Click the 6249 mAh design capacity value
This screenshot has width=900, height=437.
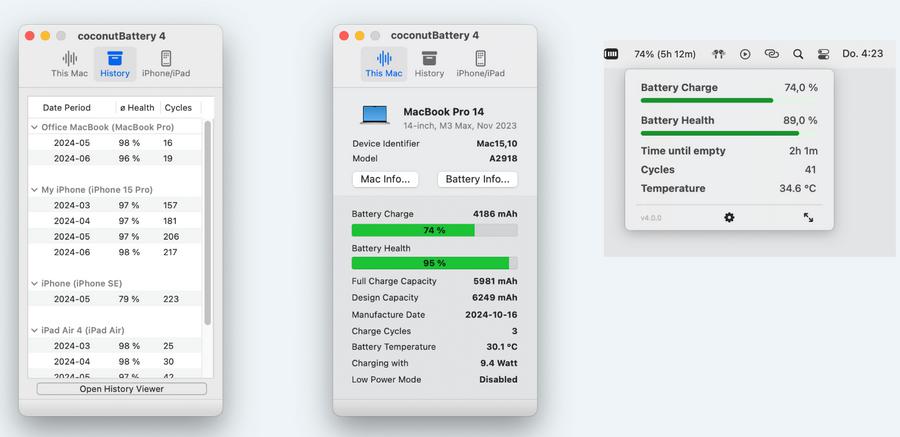495,297
